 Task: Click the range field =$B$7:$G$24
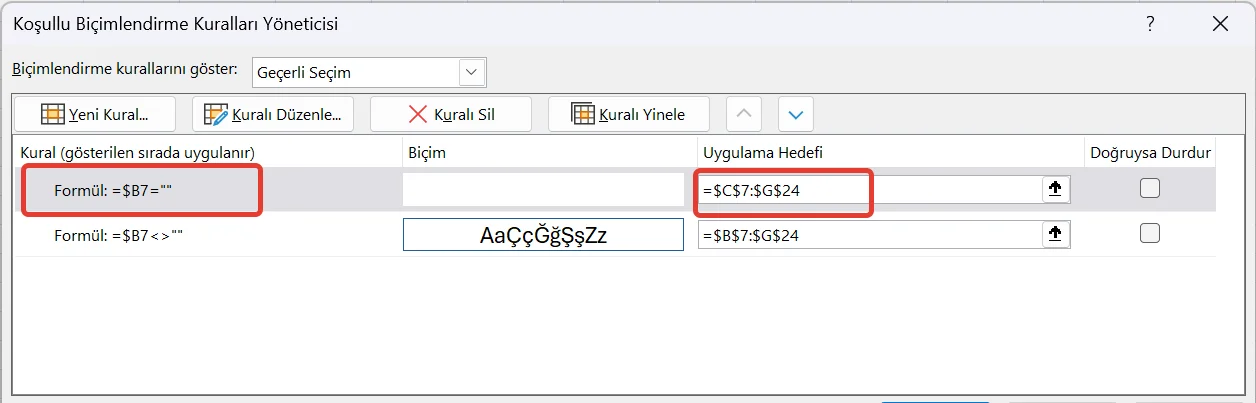pyautogui.click(x=868, y=235)
